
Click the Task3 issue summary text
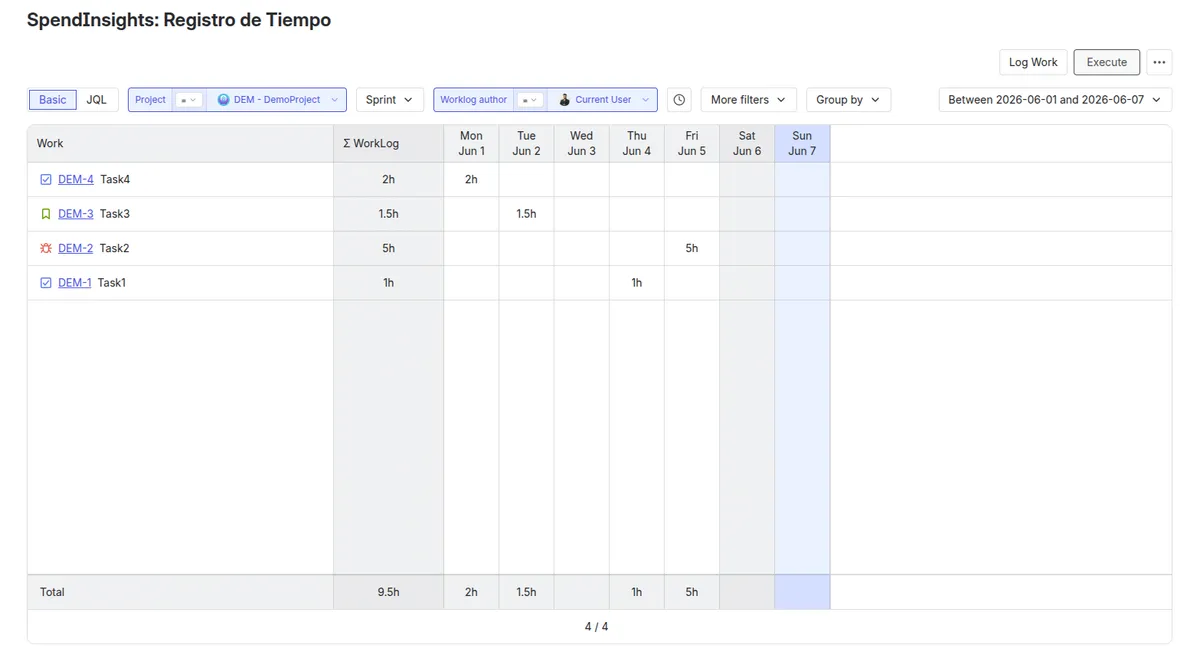115,214
